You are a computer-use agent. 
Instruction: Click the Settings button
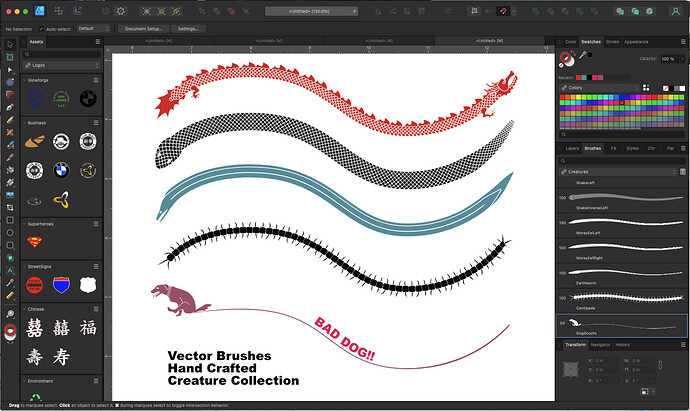187,28
